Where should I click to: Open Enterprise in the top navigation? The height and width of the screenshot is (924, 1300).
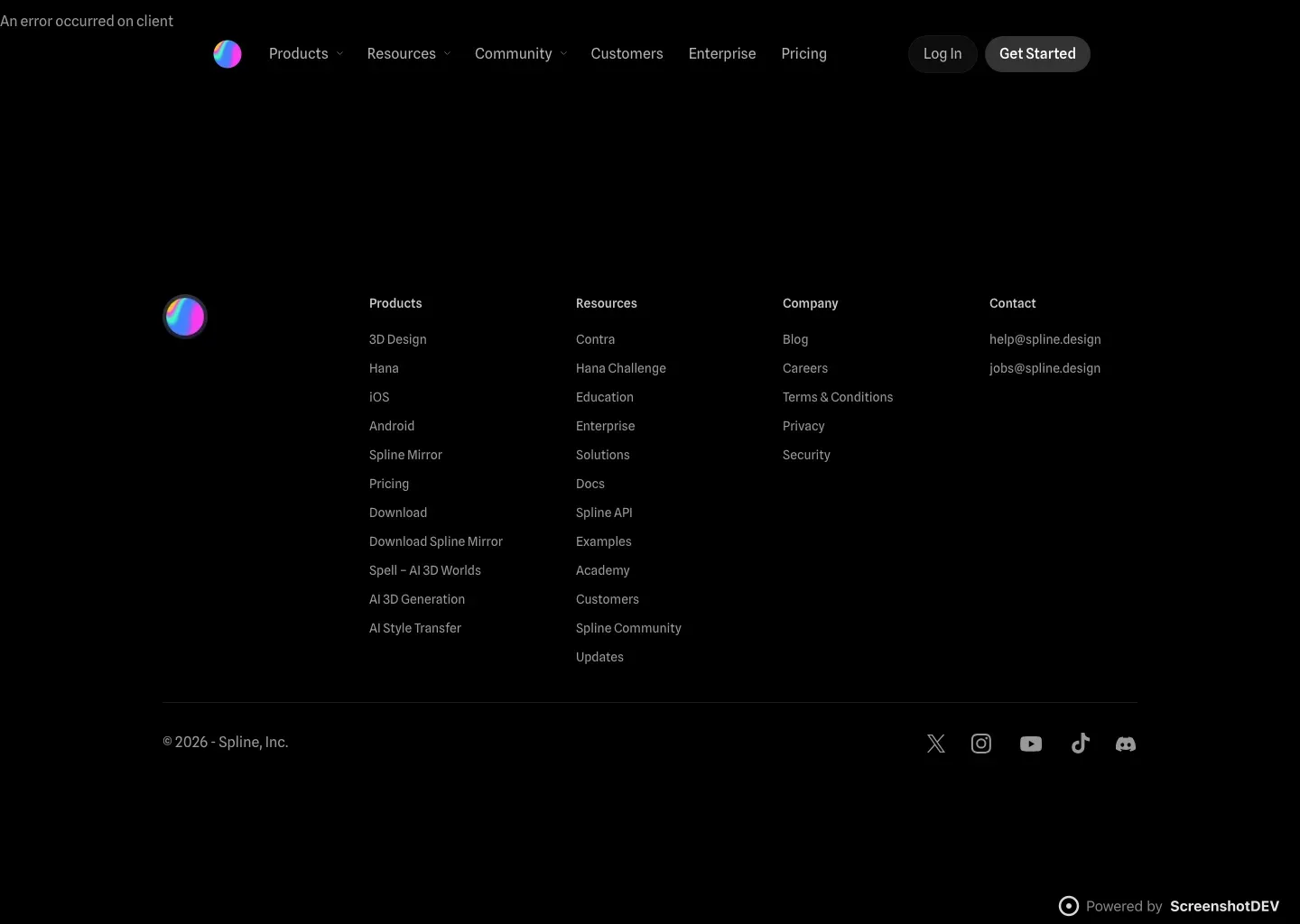tap(722, 54)
